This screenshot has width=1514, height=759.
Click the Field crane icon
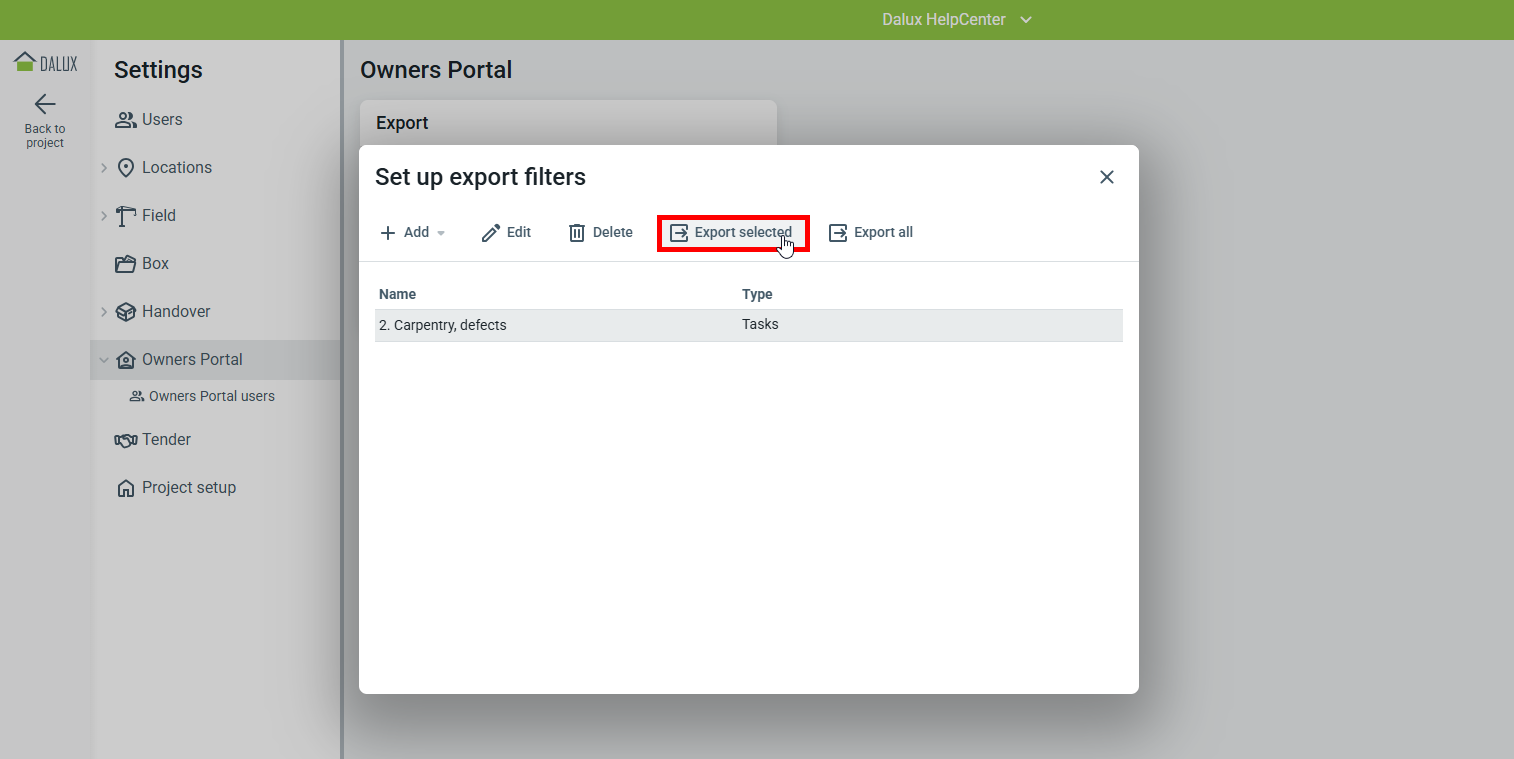(126, 216)
